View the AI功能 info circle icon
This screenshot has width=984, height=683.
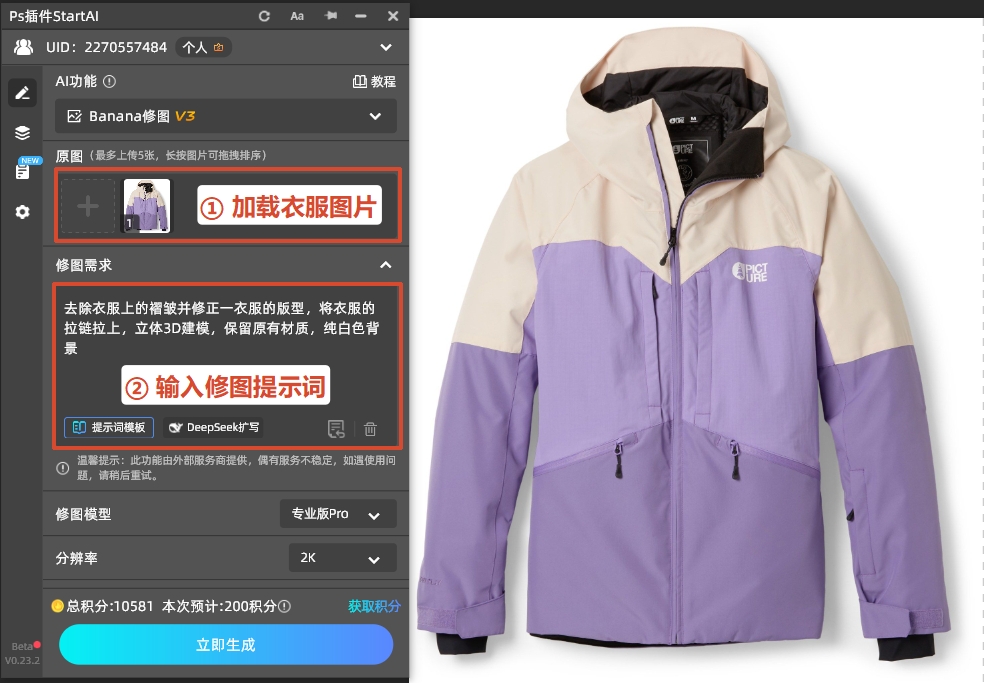[x=110, y=82]
